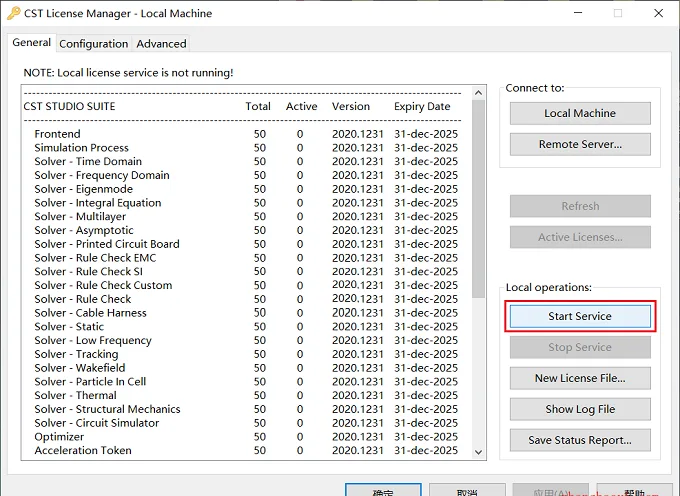
Task: Select Solver - Circuit Simulator row
Action: pos(246,423)
